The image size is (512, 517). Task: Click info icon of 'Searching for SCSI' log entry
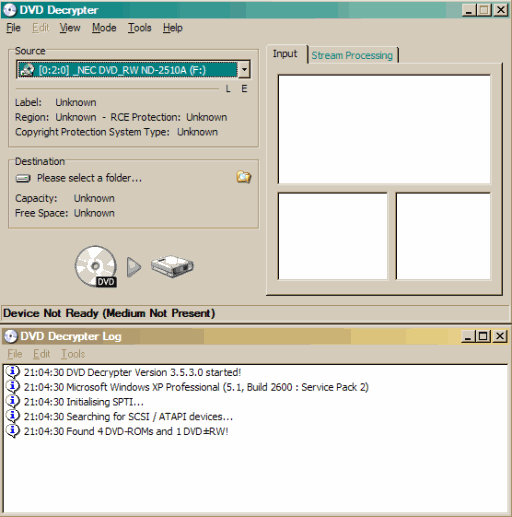(x=13, y=416)
